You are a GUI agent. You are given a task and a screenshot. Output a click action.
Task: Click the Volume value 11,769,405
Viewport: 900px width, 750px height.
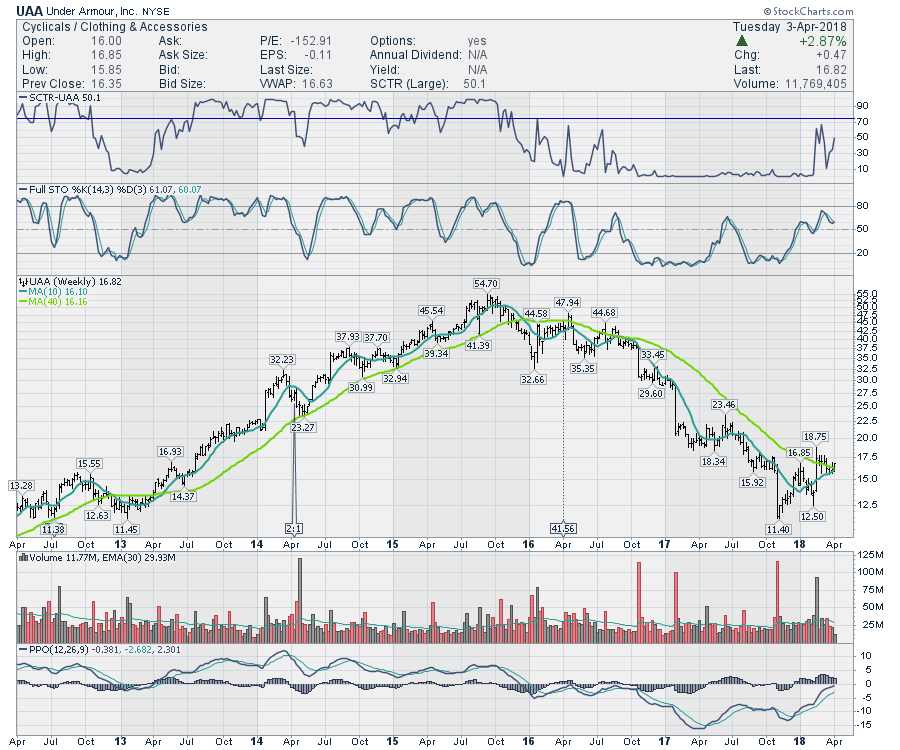[x=815, y=84]
